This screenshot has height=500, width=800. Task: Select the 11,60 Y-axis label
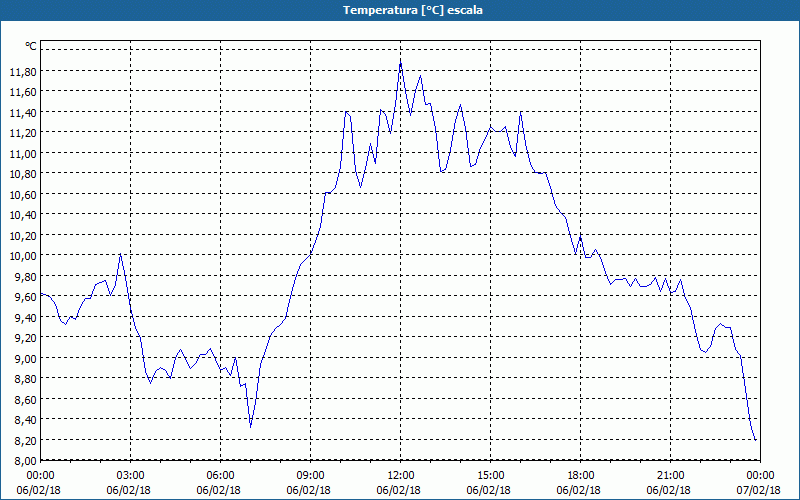click(23, 92)
